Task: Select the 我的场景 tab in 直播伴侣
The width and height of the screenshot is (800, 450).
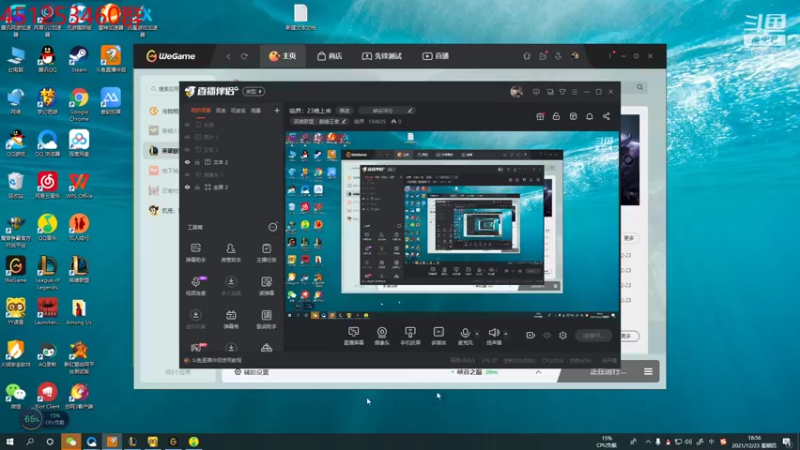Action: tap(201, 110)
